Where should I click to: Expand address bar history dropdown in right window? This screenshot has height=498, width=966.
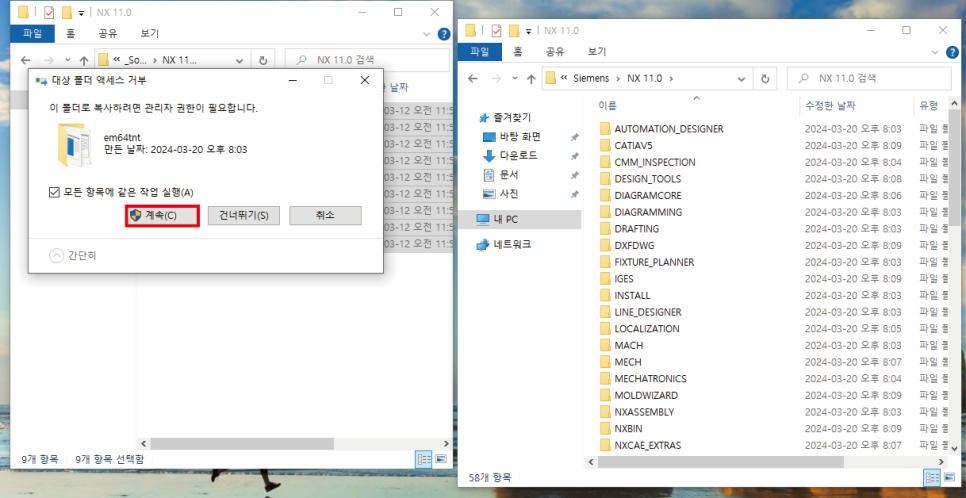[x=742, y=79]
